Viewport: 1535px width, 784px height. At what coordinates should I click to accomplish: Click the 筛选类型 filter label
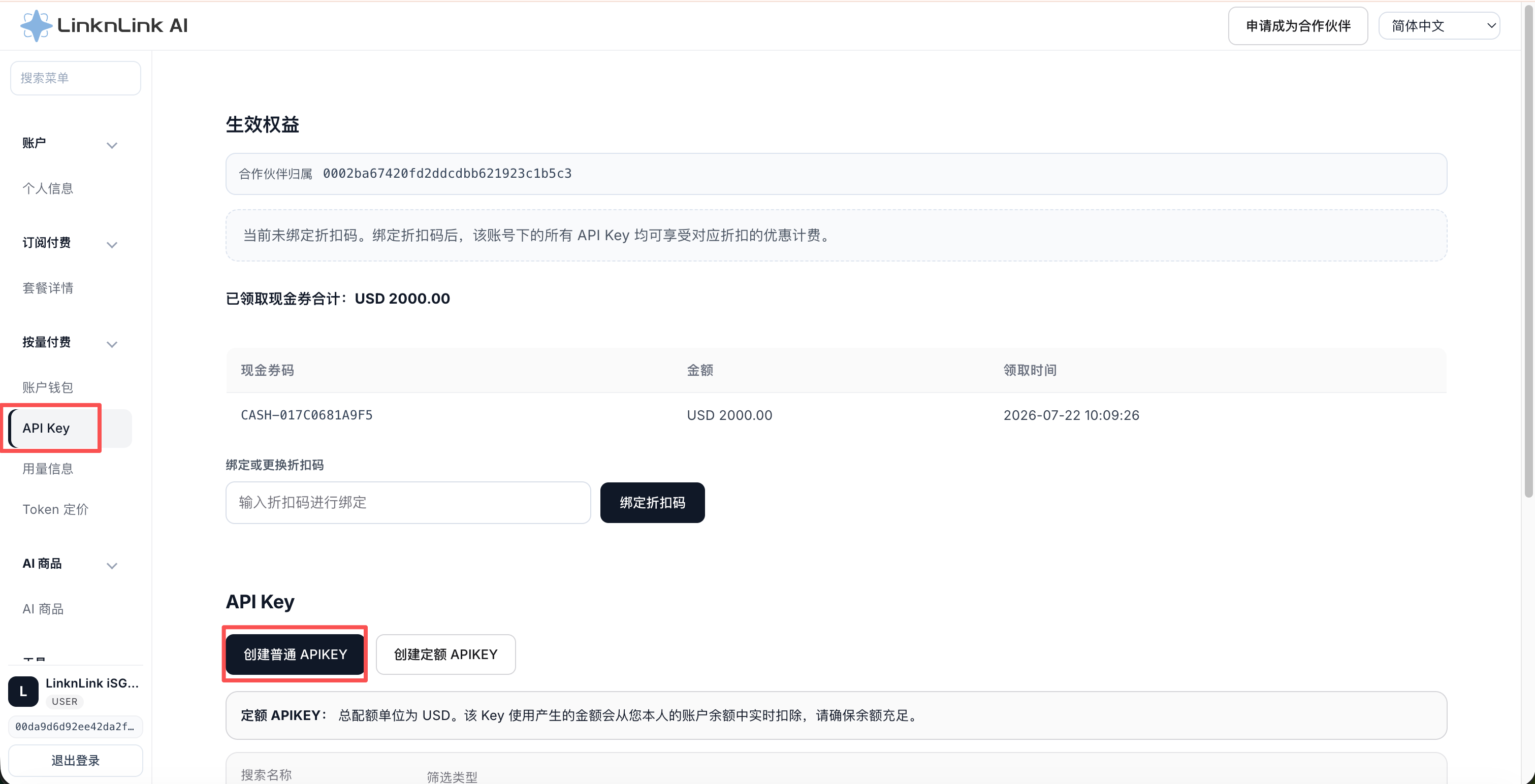[452, 777]
